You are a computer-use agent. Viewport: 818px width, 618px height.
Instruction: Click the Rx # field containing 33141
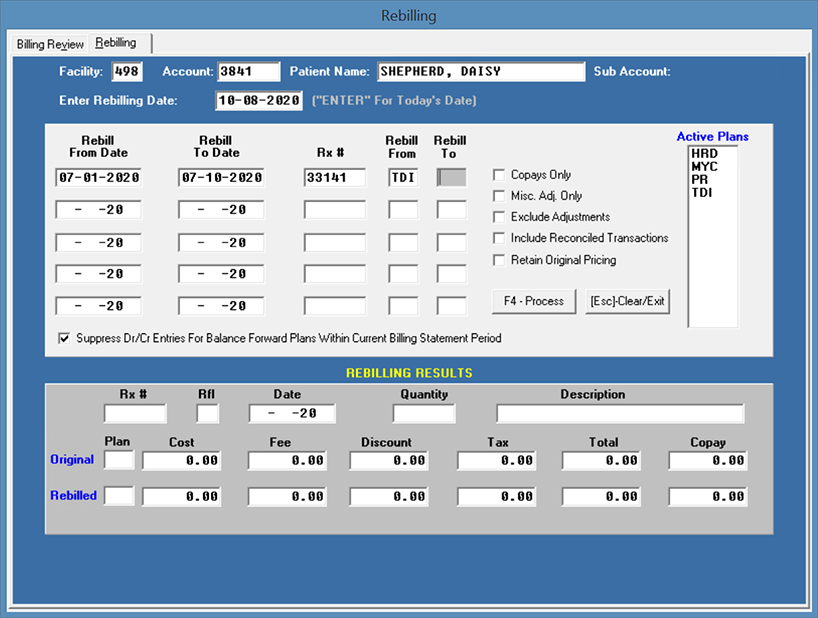(335, 178)
